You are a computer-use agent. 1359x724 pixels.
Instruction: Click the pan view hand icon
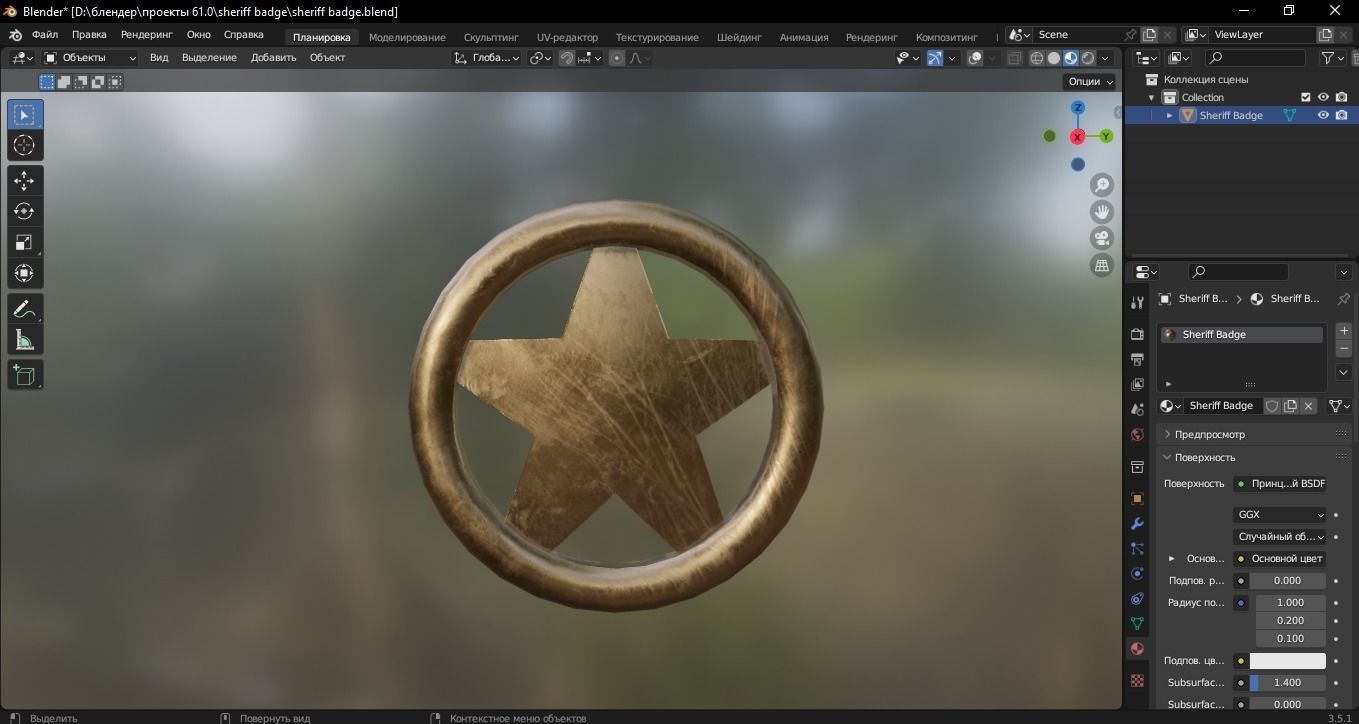(1102, 212)
